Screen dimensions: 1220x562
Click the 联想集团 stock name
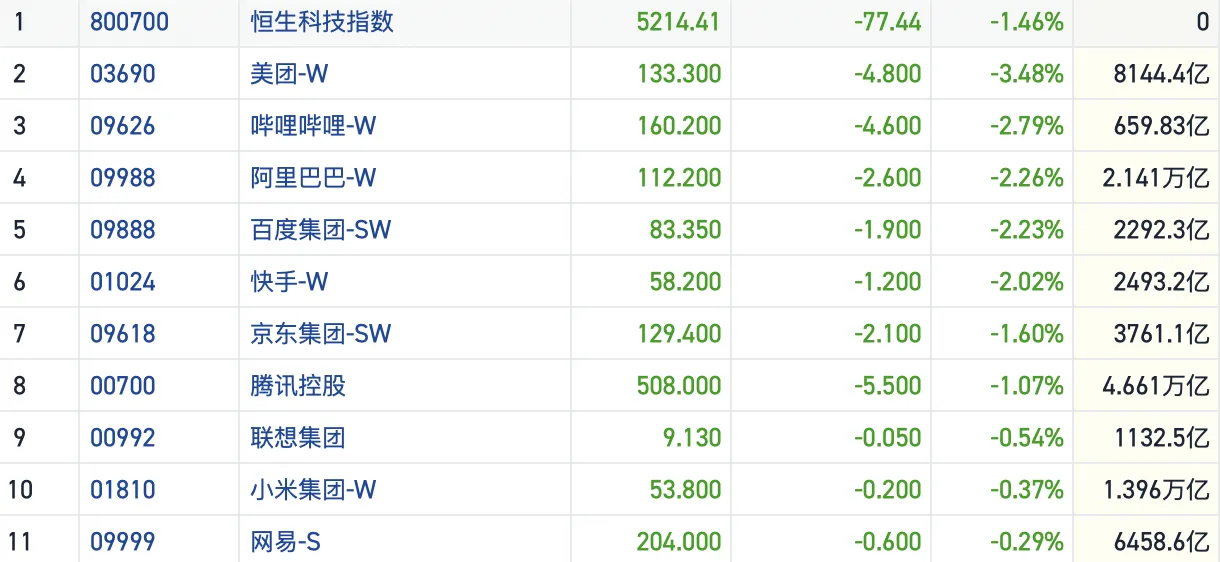(x=298, y=438)
